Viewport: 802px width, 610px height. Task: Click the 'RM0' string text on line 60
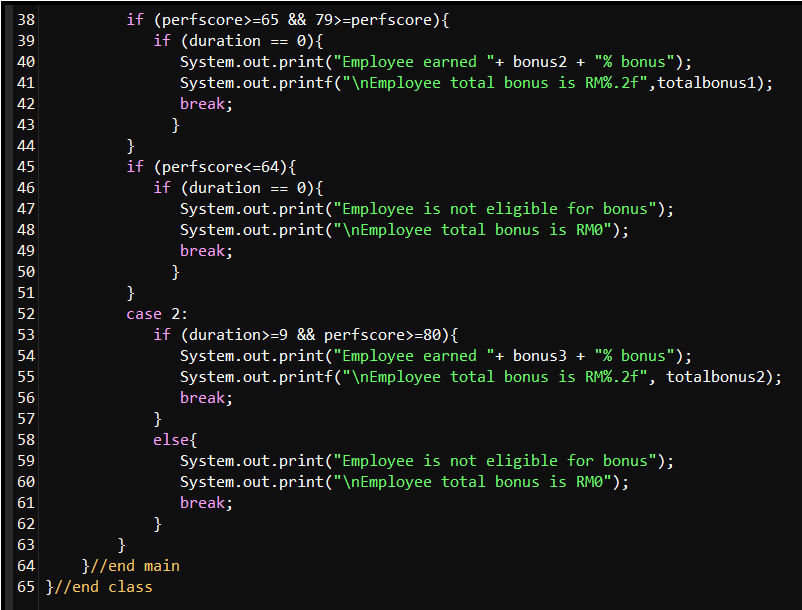(x=589, y=482)
